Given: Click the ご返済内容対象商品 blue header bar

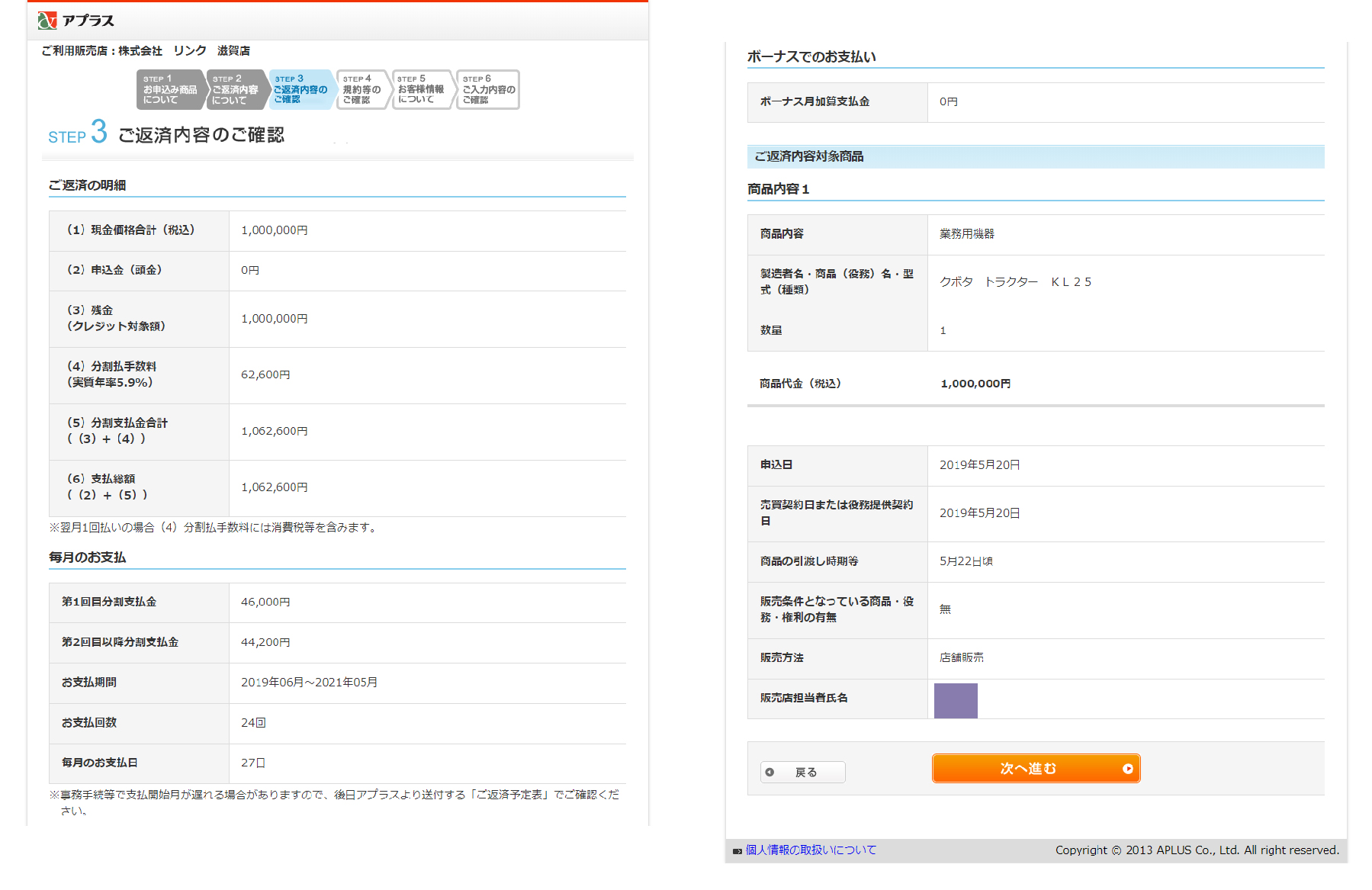Looking at the screenshot, I should pos(1035,156).
